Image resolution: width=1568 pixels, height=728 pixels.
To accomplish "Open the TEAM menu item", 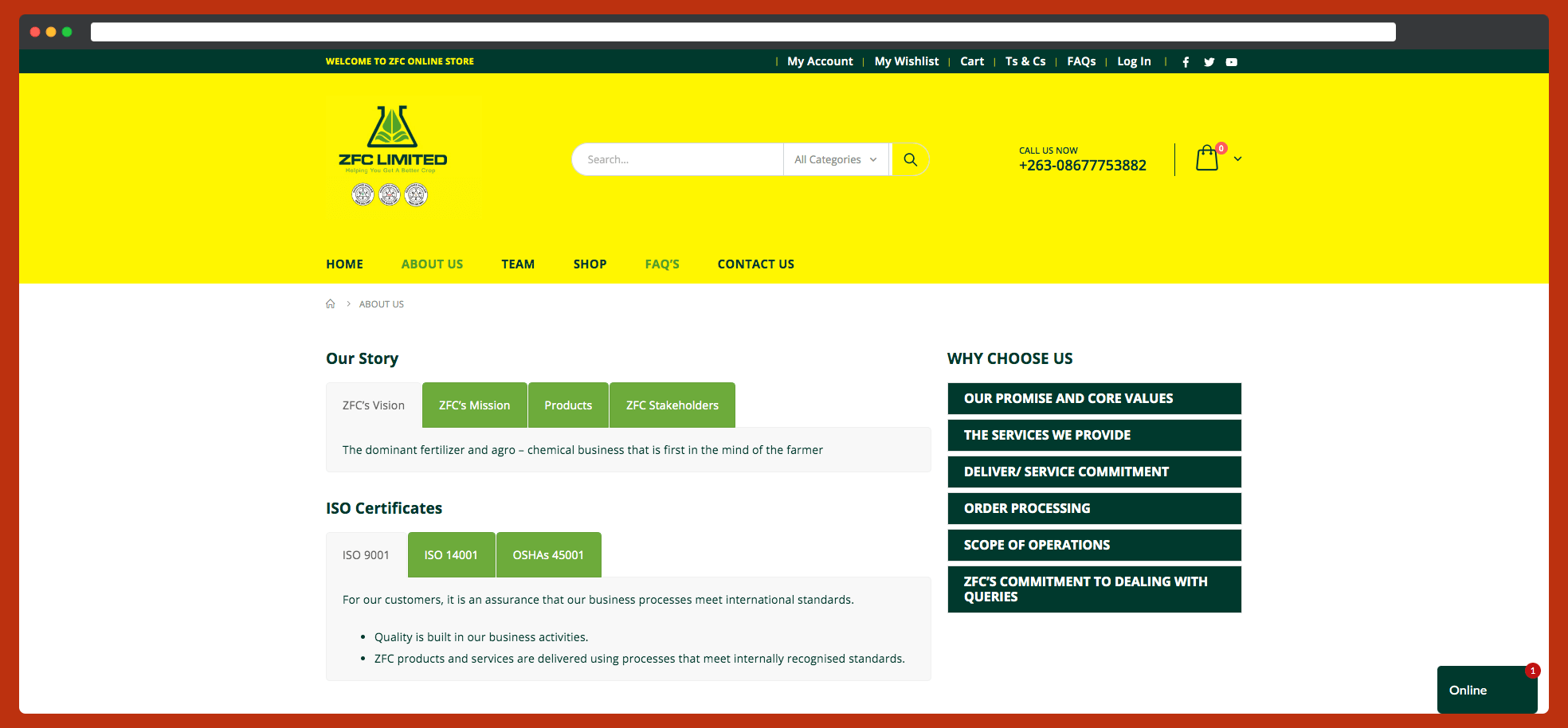I will (x=518, y=264).
